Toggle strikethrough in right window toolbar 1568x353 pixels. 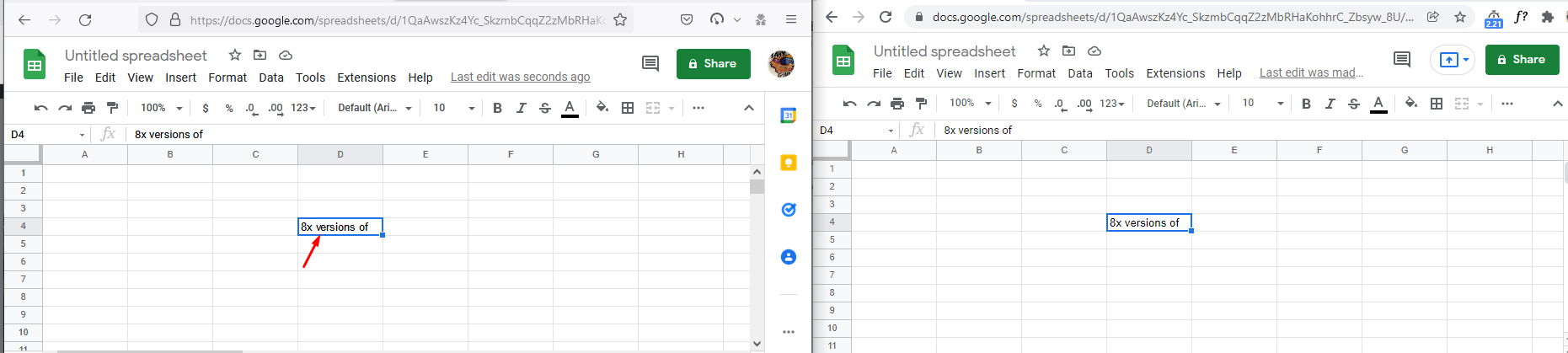tap(1354, 104)
